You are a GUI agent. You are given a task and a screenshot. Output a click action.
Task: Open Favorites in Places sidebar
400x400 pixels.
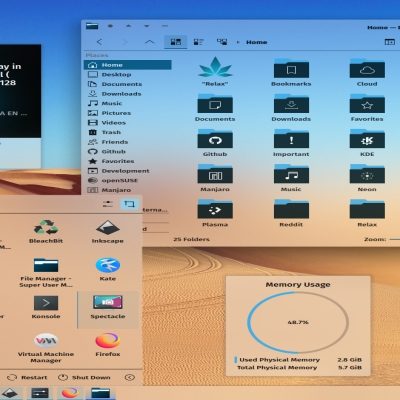pos(128,161)
